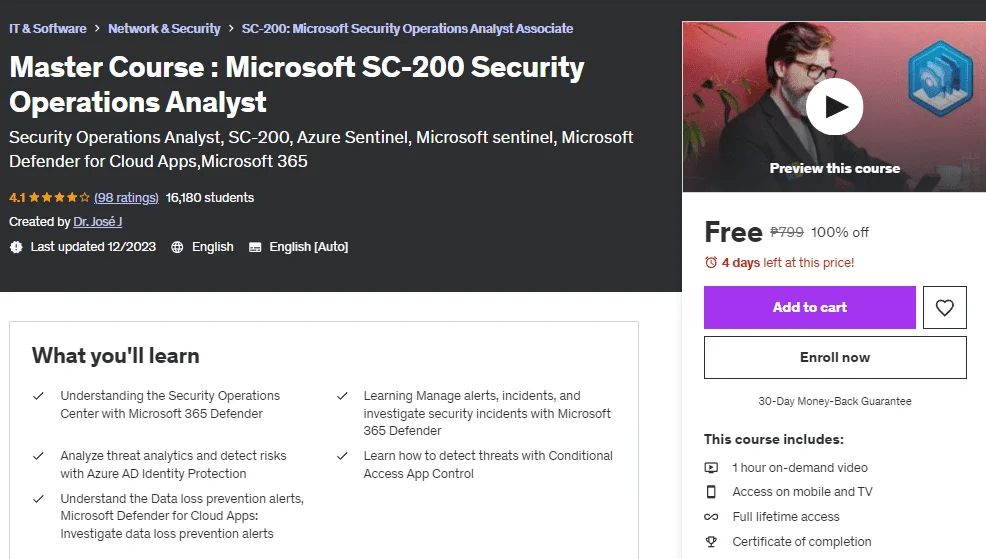The width and height of the screenshot is (986, 559).
Task: Click the chevron after IT & Software breadcrumb
Action: [97, 28]
